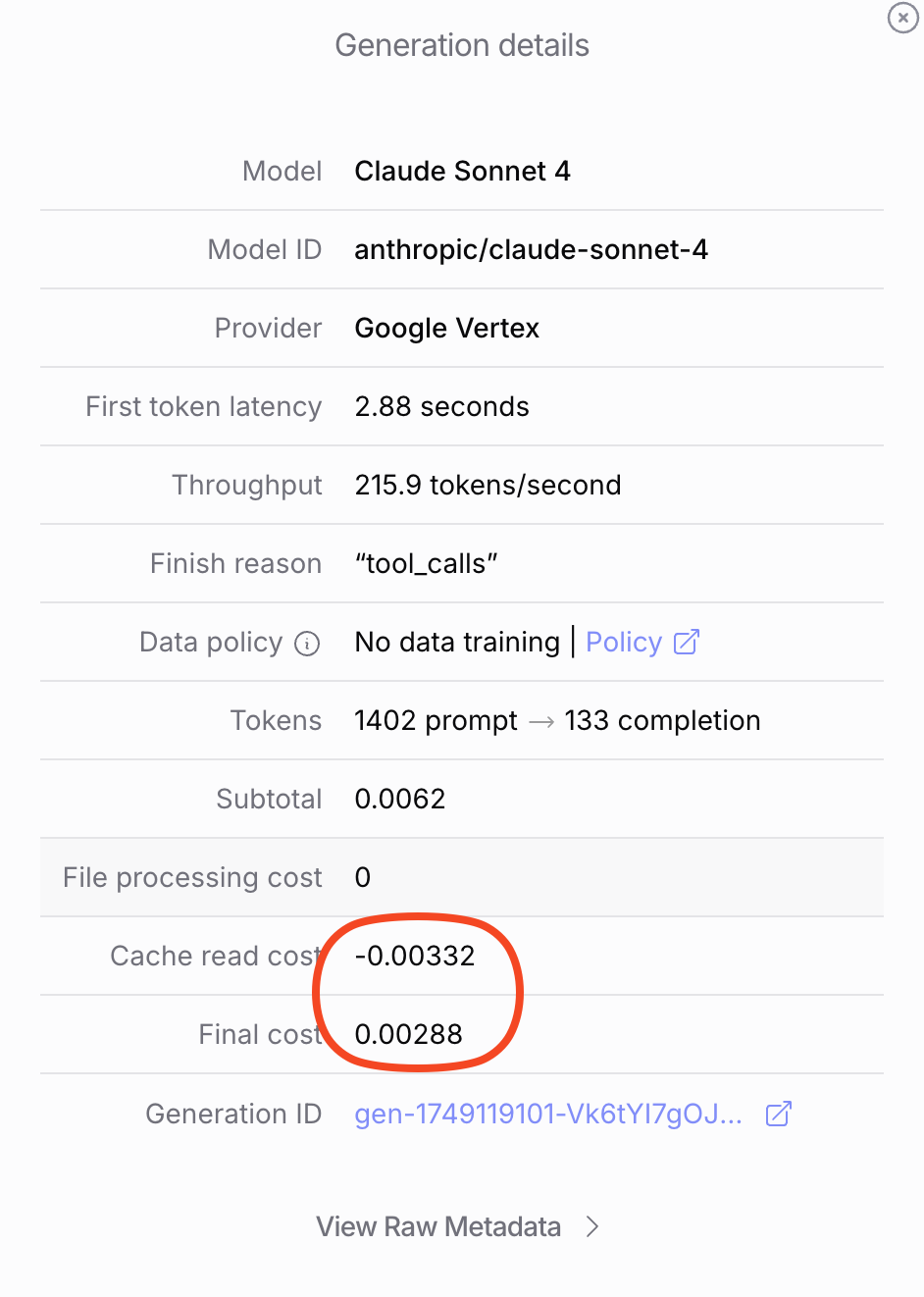This screenshot has width=924, height=1297.
Task: Close the Generation details dialog
Action: click(902, 18)
